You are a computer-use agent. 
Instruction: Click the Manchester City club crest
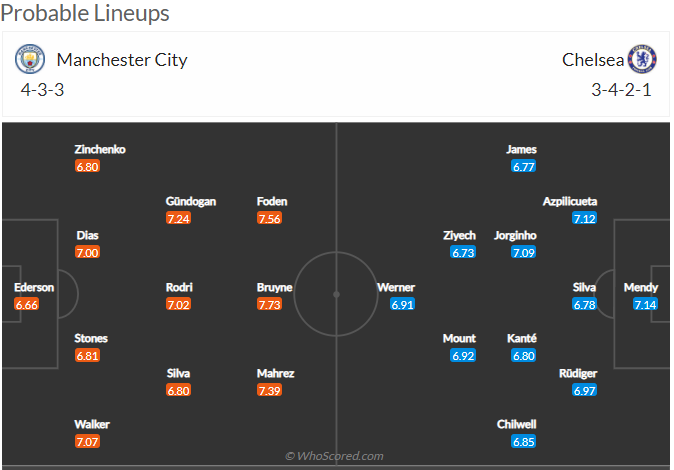point(30,59)
